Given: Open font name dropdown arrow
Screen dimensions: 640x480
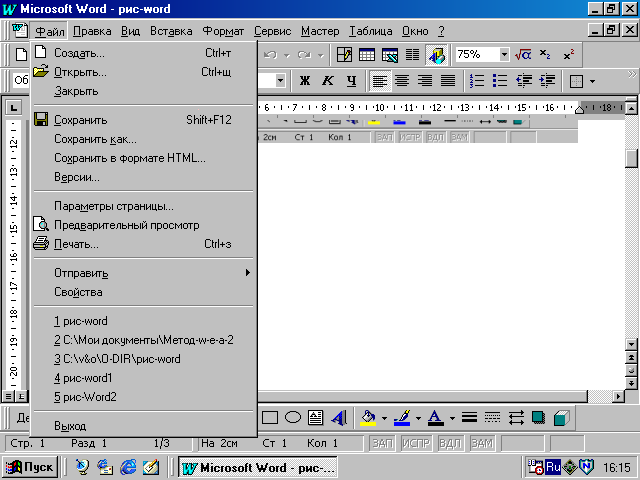Looking at the screenshot, I should 280,80.
